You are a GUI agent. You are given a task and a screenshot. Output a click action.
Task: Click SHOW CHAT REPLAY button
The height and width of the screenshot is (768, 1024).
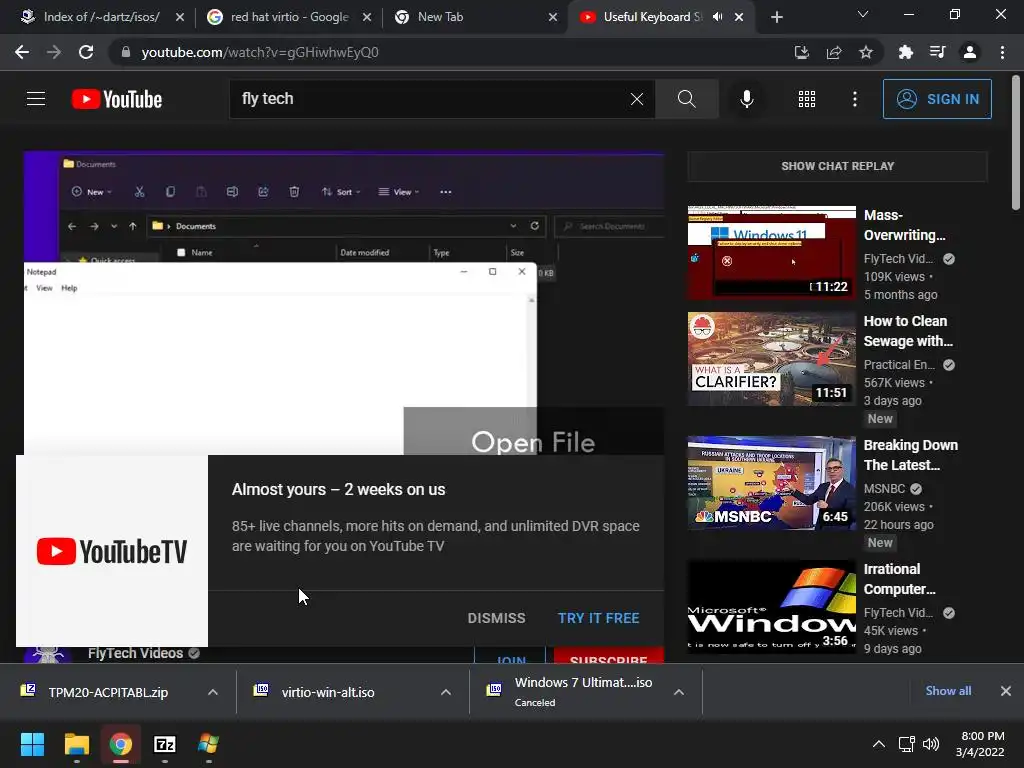tap(837, 166)
